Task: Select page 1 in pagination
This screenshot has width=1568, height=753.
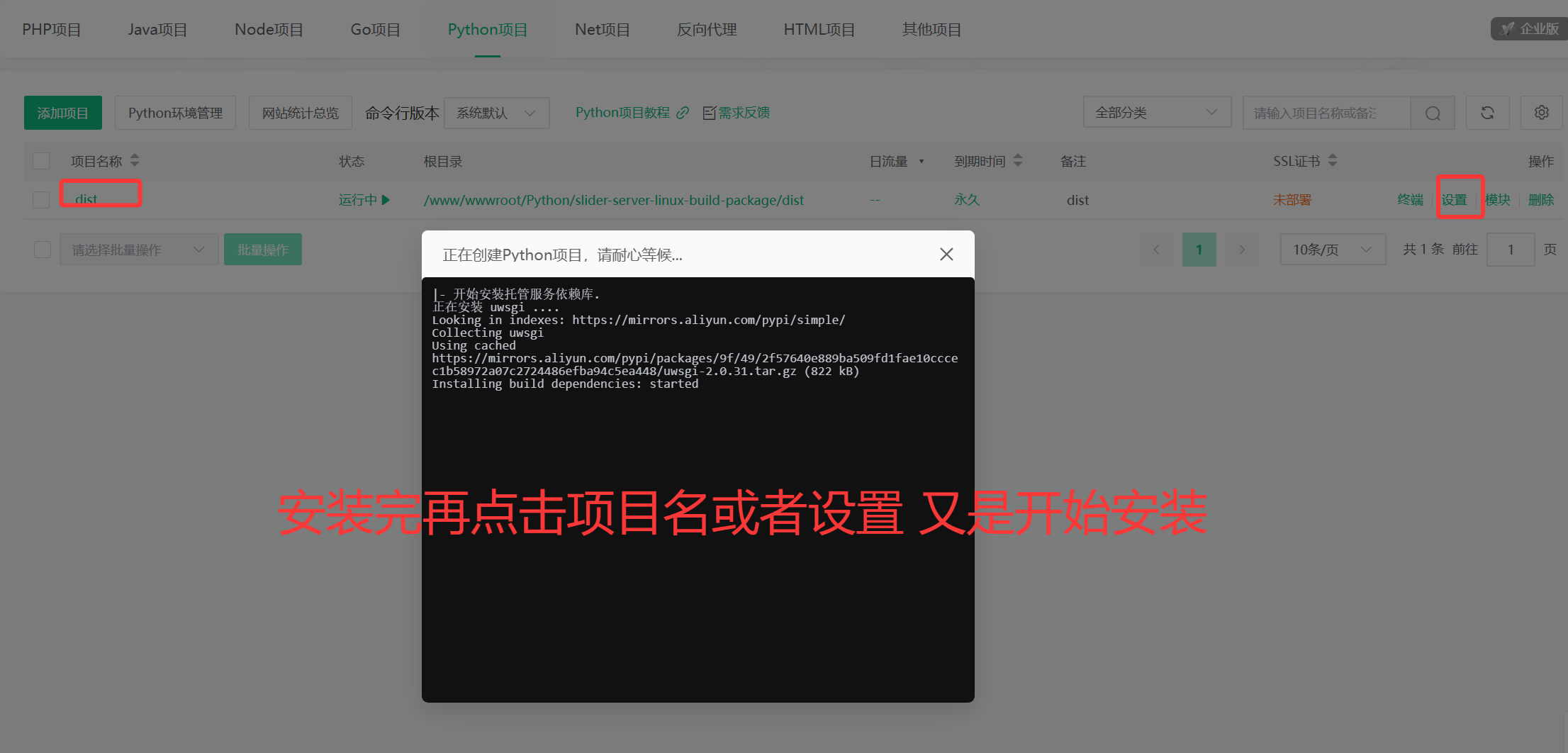Action: pyautogui.click(x=1199, y=250)
